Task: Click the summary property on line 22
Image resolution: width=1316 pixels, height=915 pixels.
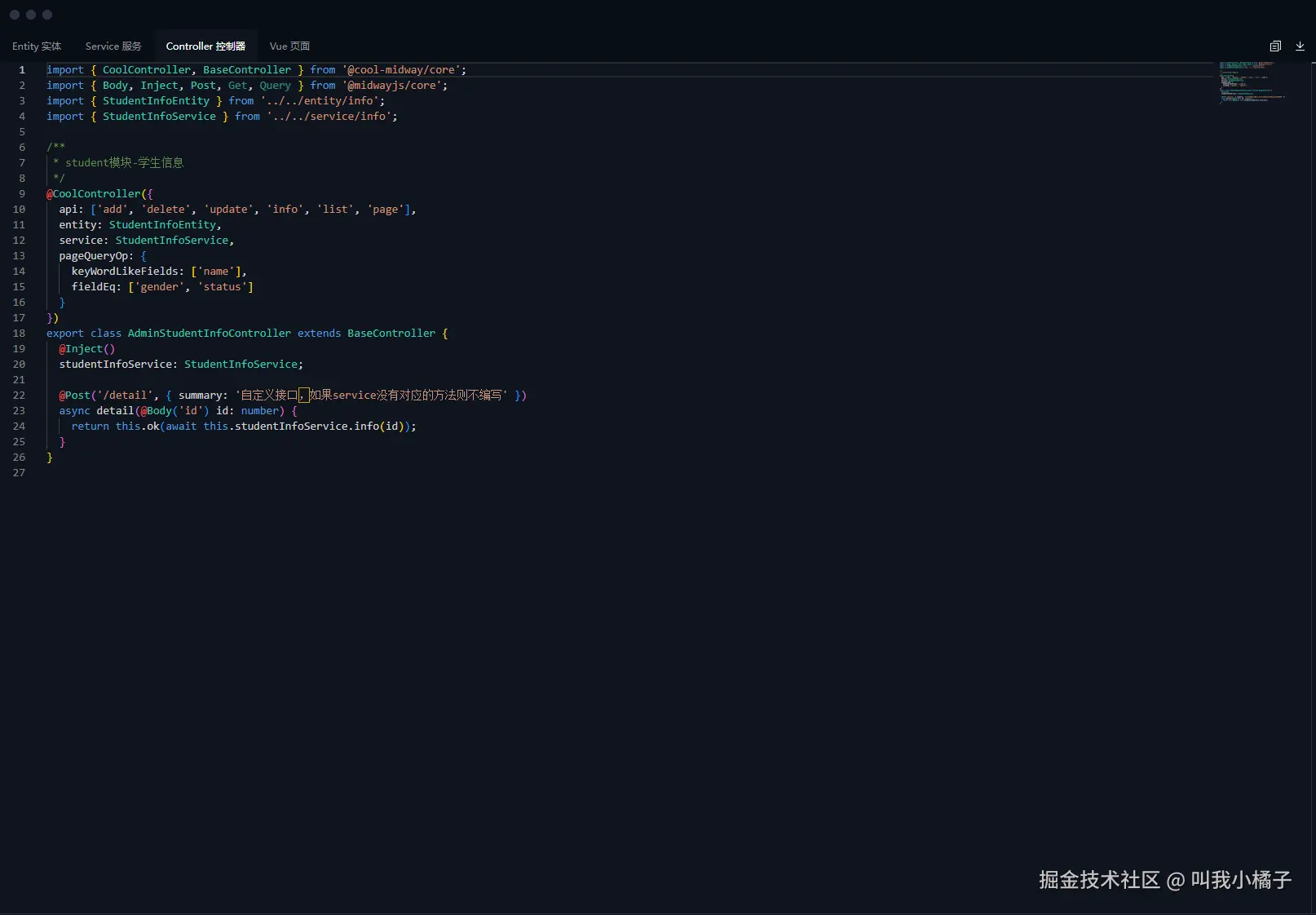Action: 201,396
